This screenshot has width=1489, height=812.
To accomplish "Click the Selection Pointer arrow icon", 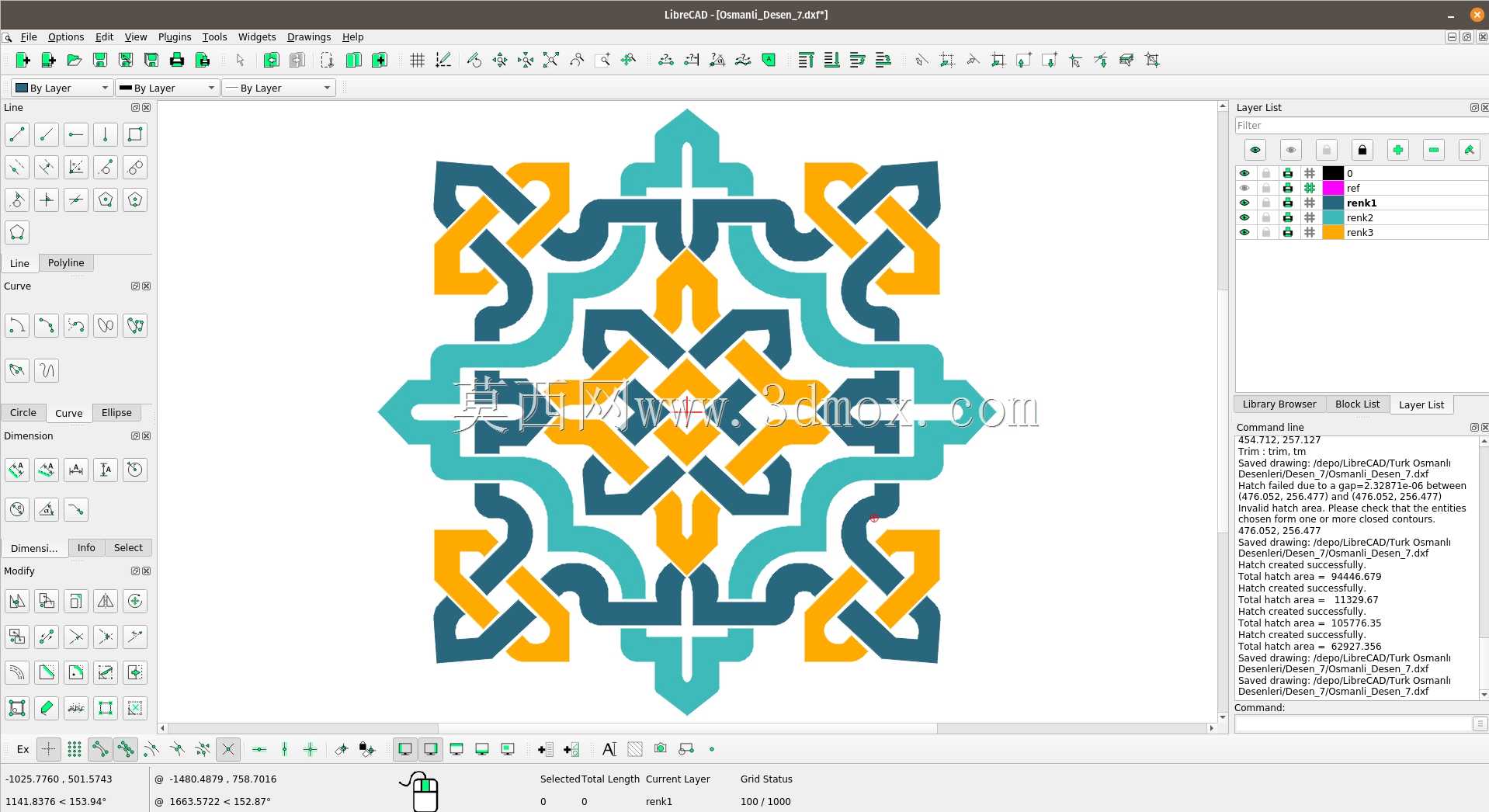I will (x=240, y=60).
